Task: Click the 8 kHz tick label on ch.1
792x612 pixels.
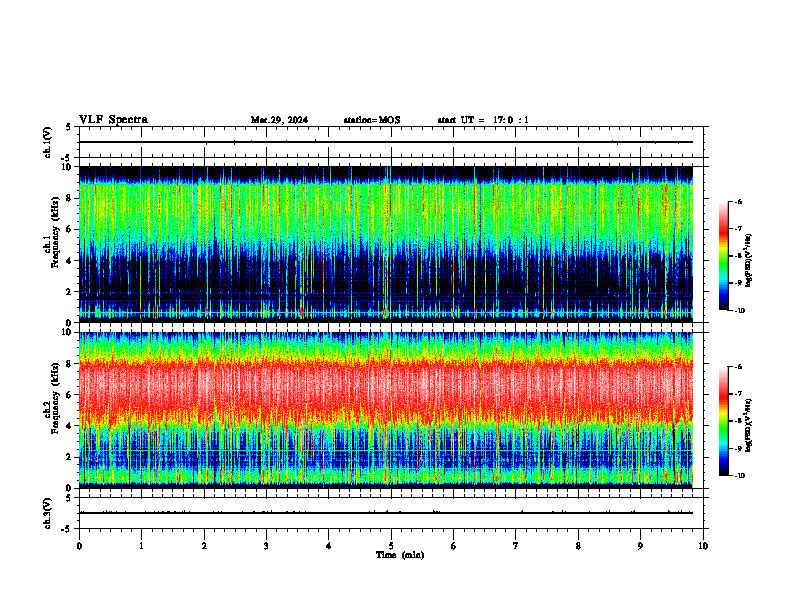Action: click(x=70, y=198)
